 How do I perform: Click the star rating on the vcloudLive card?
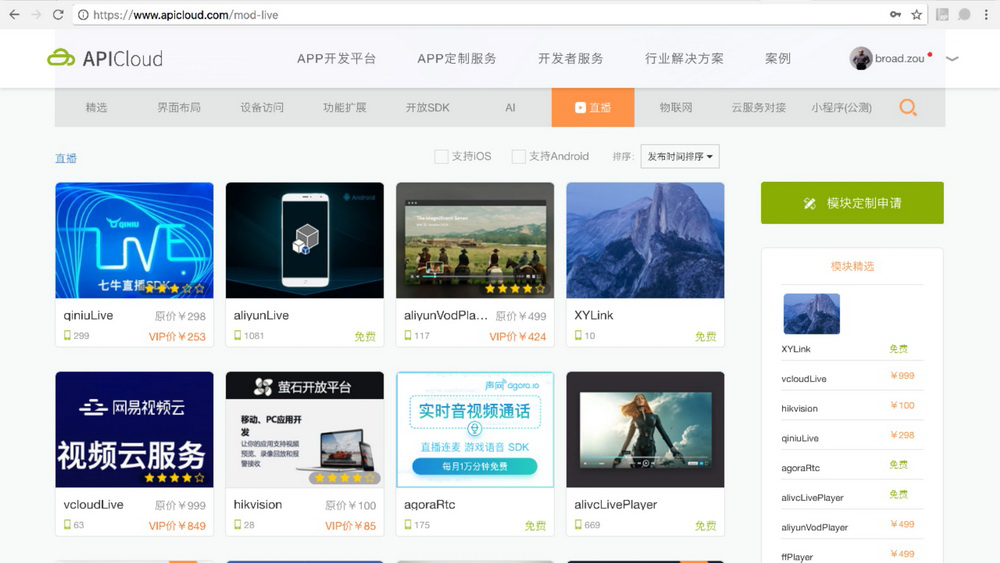coord(175,478)
